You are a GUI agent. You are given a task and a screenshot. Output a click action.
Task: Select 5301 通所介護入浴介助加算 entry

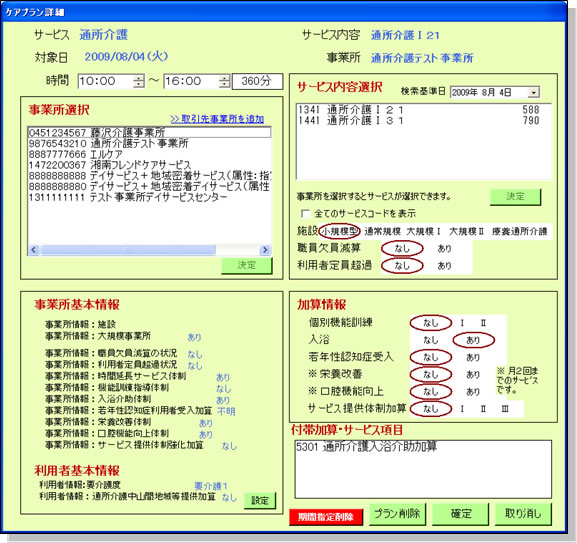point(423,447)
